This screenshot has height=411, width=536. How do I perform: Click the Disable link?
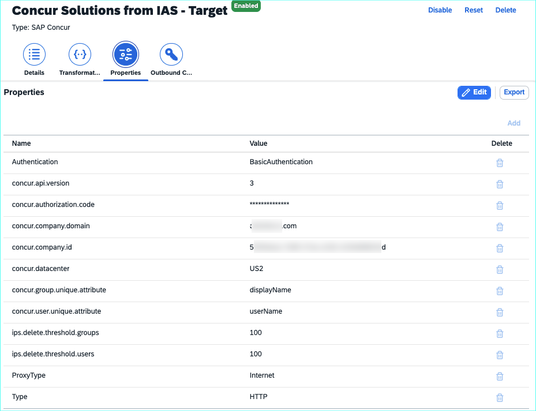(440, 10)
